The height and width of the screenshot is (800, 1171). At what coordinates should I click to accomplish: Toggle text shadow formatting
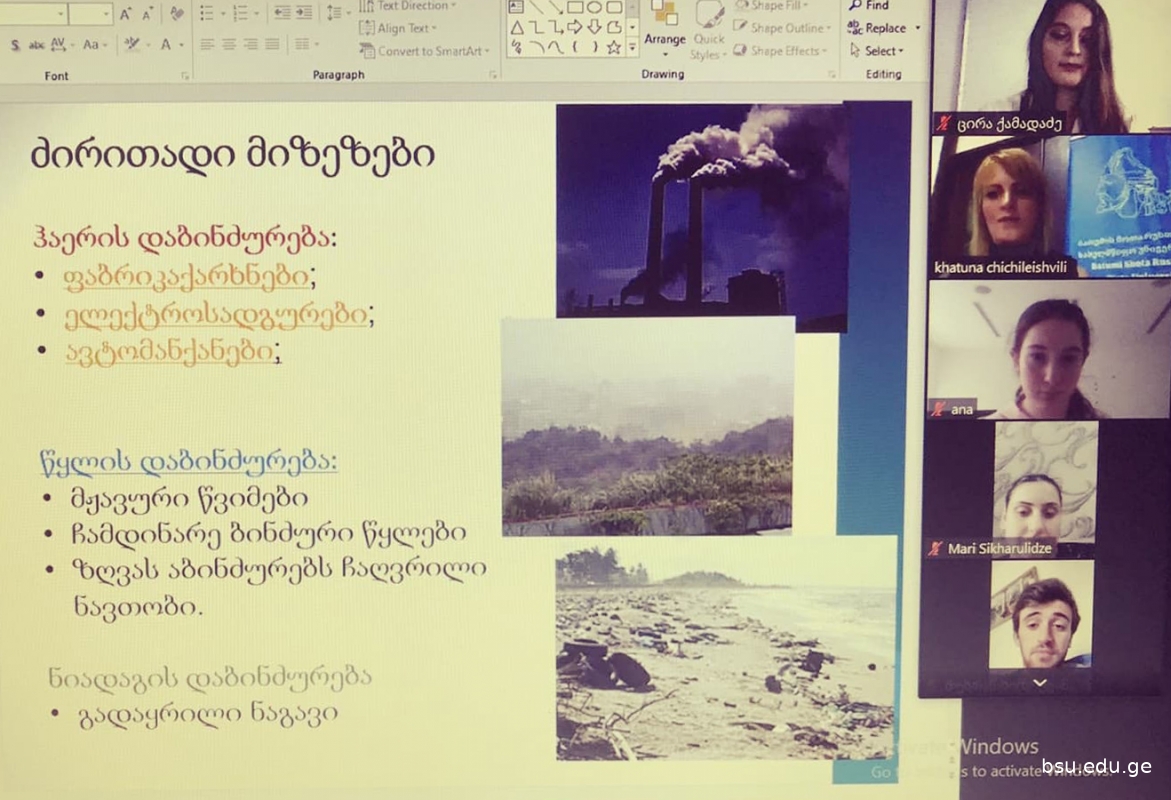[15, 45]
